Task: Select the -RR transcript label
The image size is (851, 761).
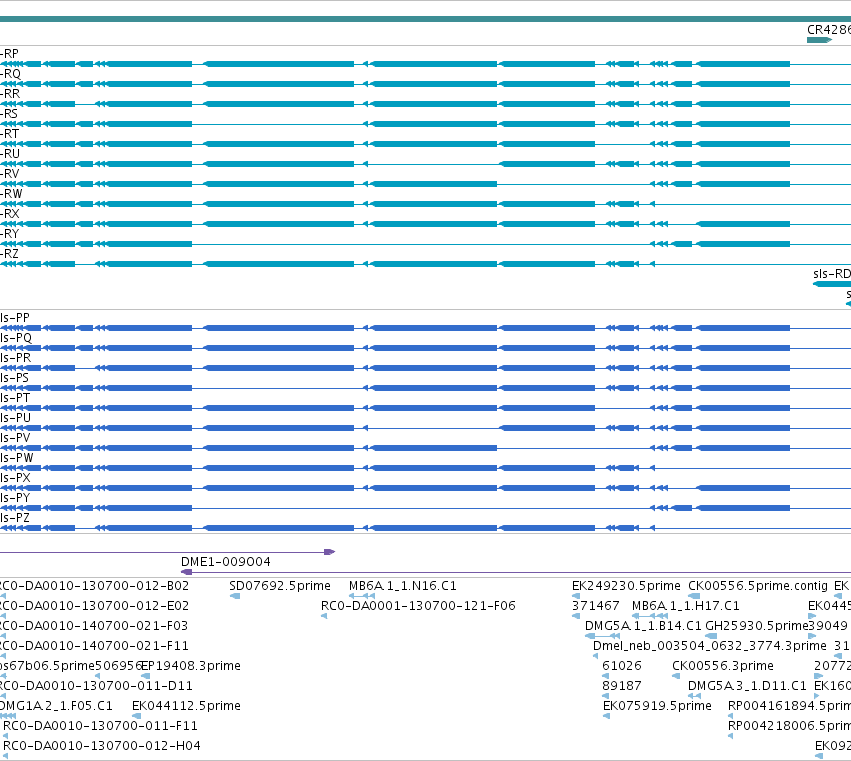Action: 10,94
